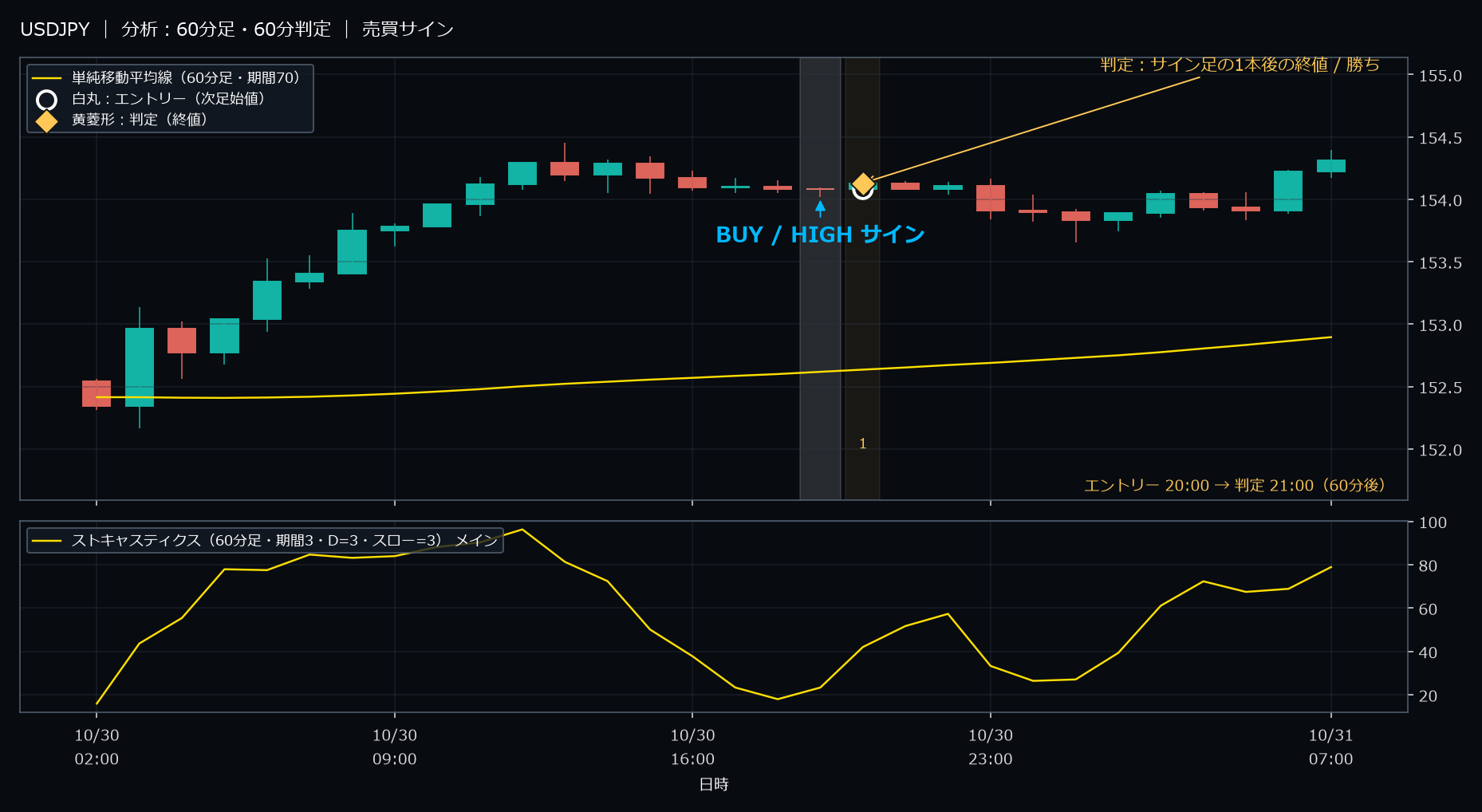Click the 10/30 09:00 time axis label

[x=395, y=747]
